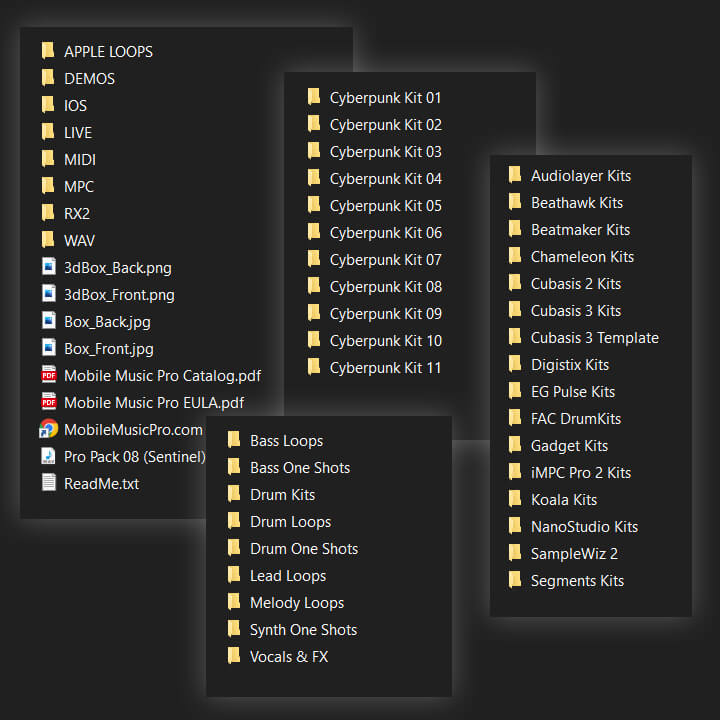Viewport: 720px width, 720px height.
Task: Click Mobile Music Pro EULA.pdf PDF icon
Action: point(49,402)
